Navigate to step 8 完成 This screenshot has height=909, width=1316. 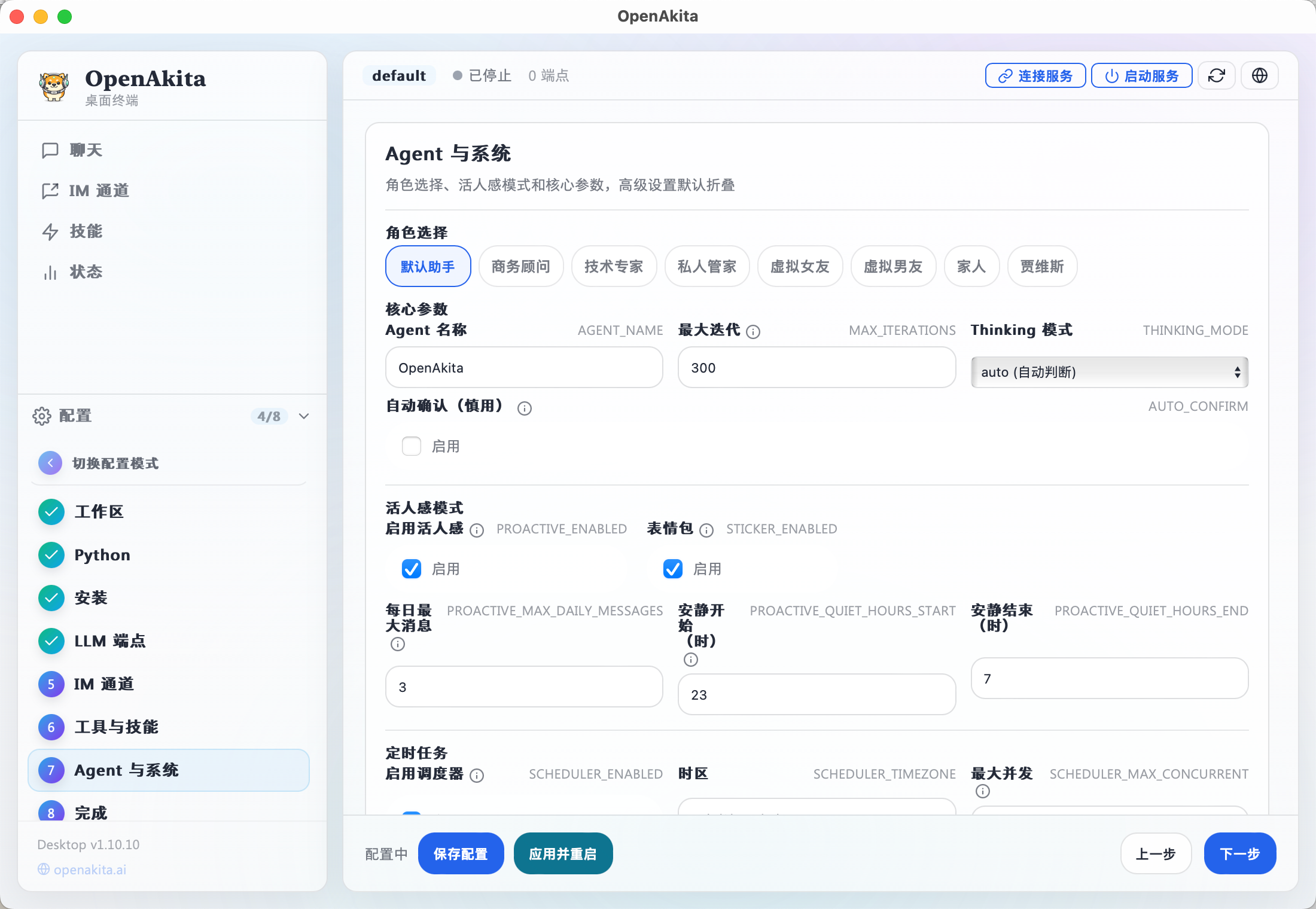90,812
